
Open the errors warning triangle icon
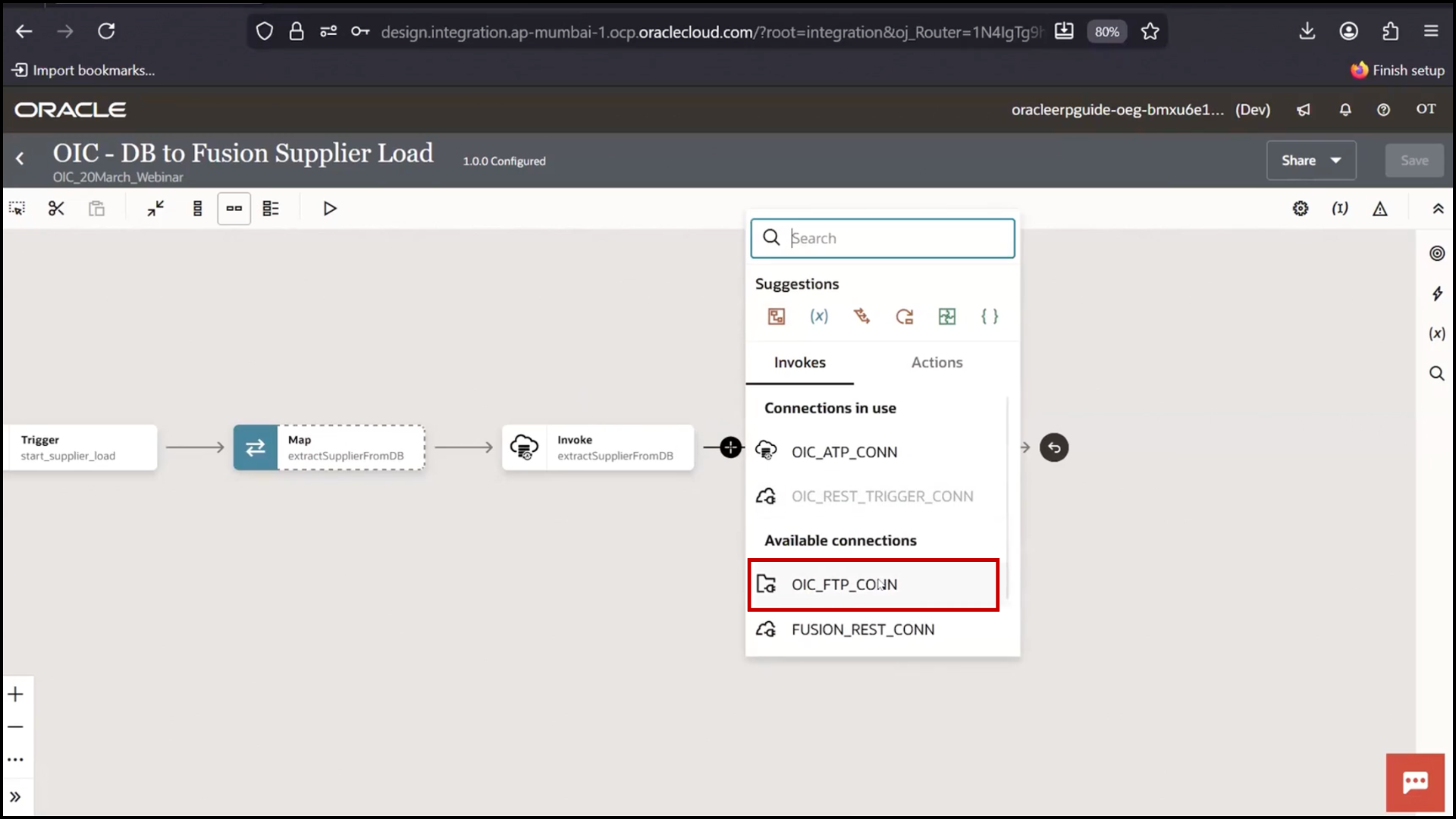[1380, 209]
